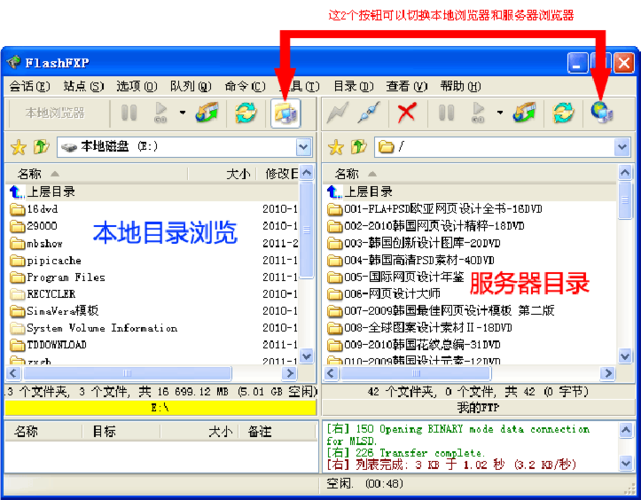Click the server file list vertical scrollbar
The width and height of the screenshot is (641, 500).
(625, 270)
